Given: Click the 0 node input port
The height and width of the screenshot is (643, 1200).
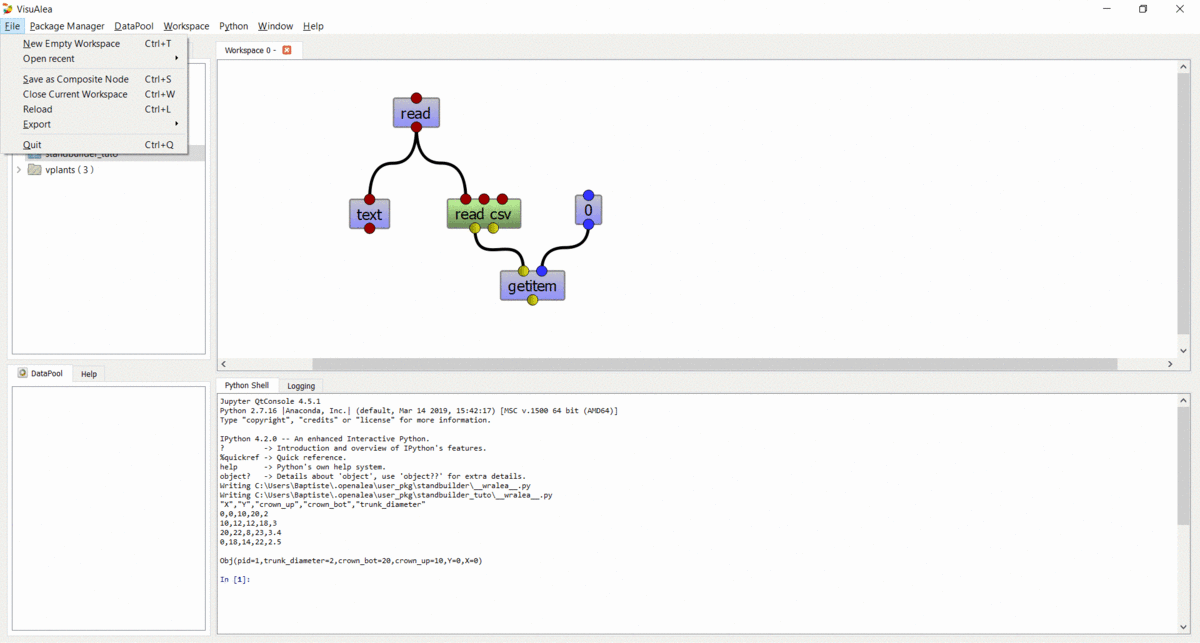Looking at the screenshot, I should 588,195.
